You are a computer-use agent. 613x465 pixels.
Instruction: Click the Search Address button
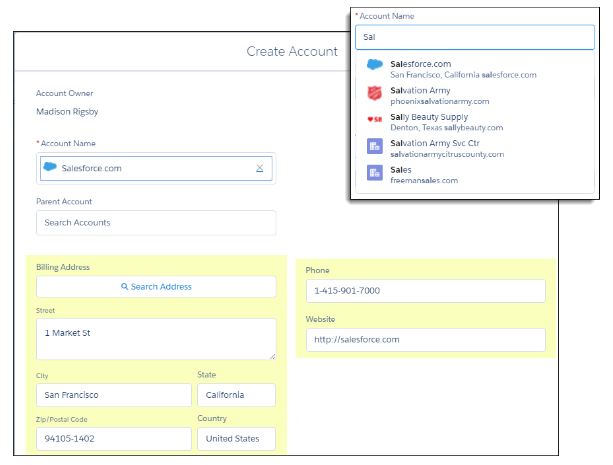pyautogui.click(x=156, y=287)
